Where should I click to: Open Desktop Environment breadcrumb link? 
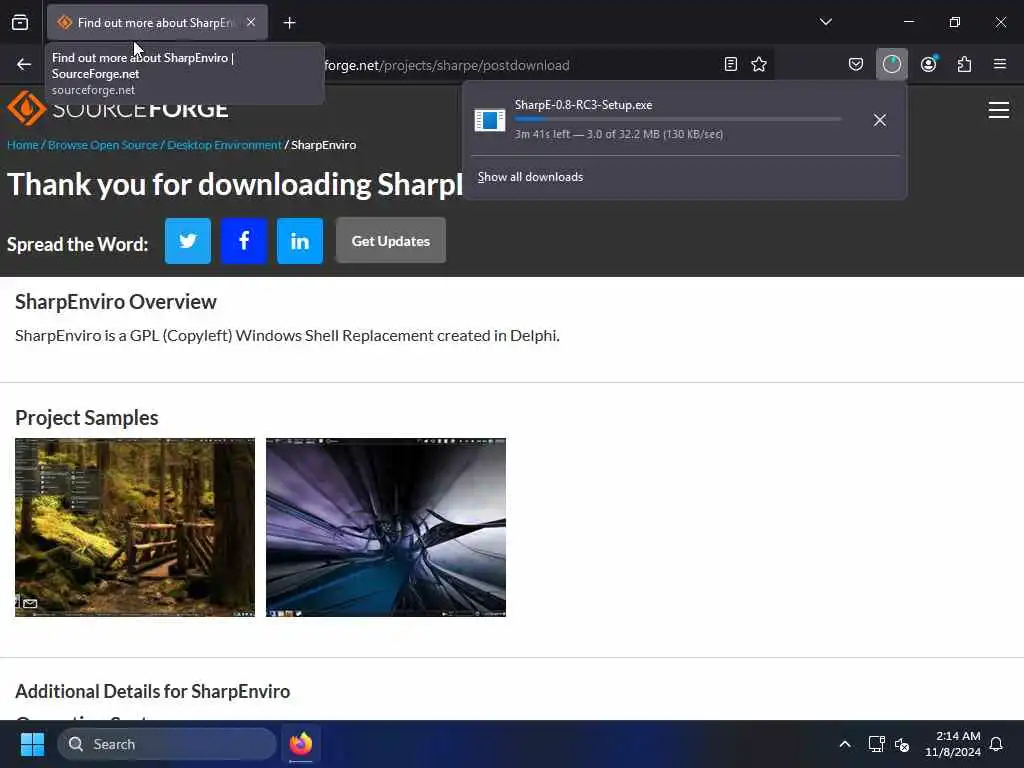pos(224,145)
